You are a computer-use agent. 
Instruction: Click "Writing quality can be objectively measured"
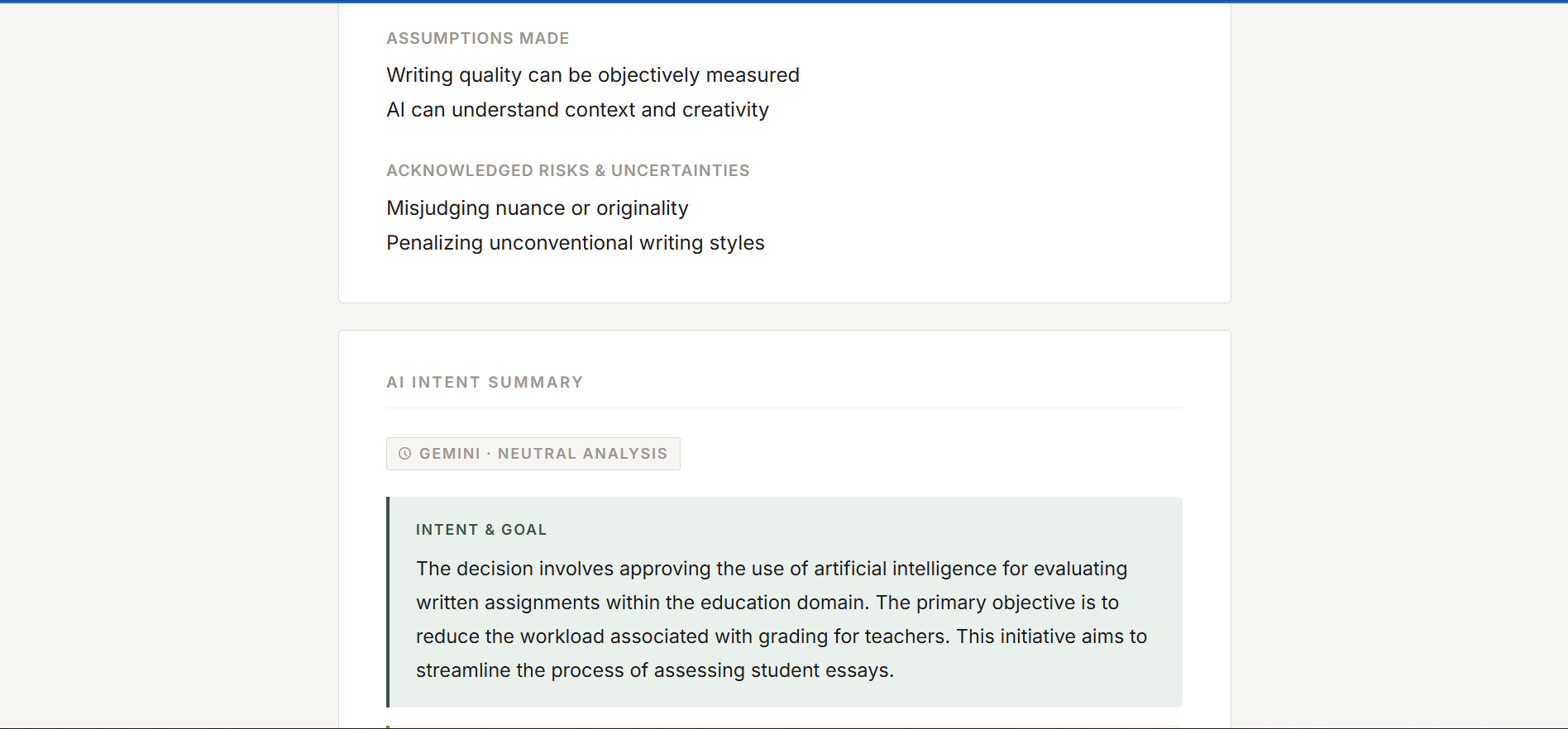click(592, 75)
